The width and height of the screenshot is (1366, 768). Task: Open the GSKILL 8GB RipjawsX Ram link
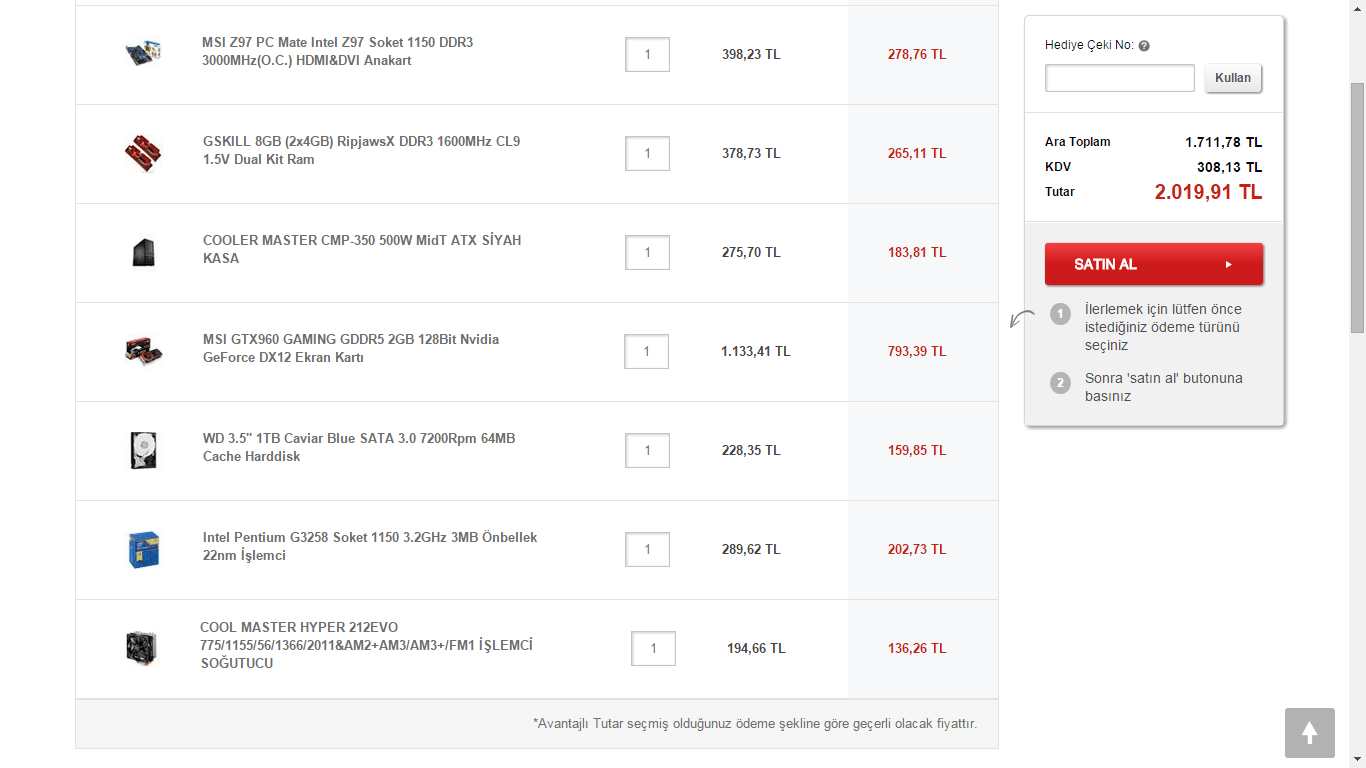tap(361, 151)
